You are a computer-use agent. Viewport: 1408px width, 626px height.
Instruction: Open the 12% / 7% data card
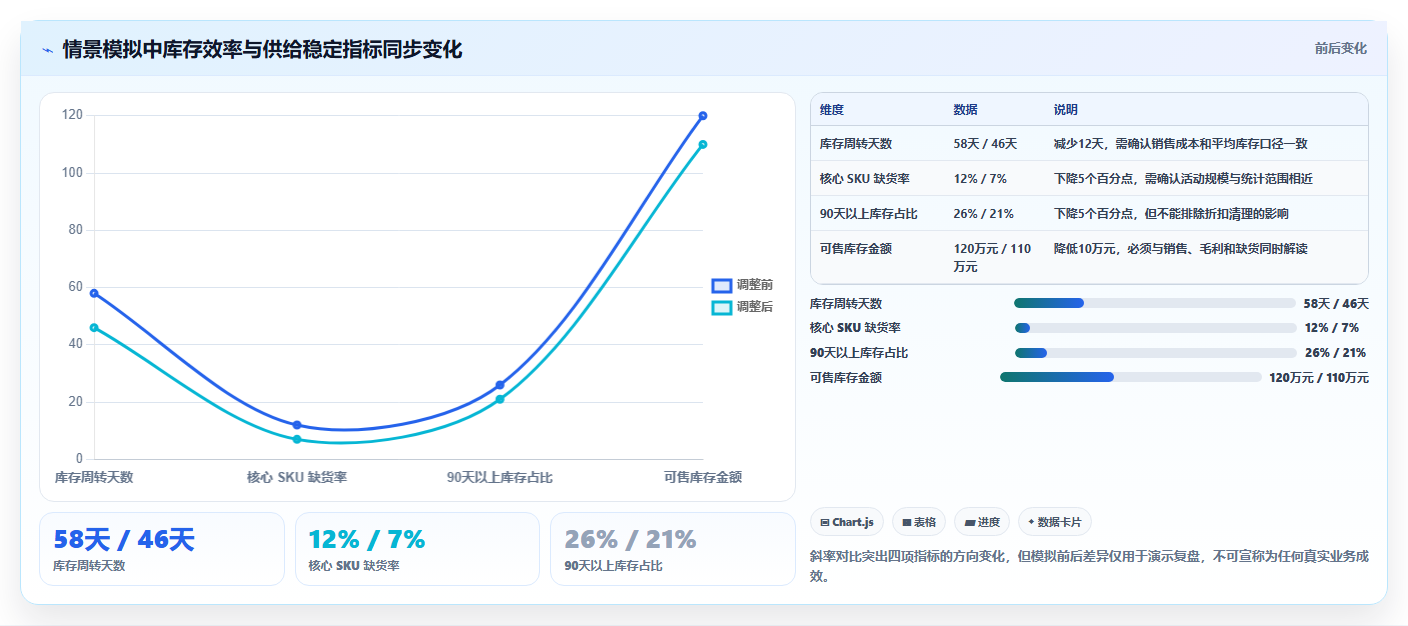pyautogui.click(x=417, y=549)
